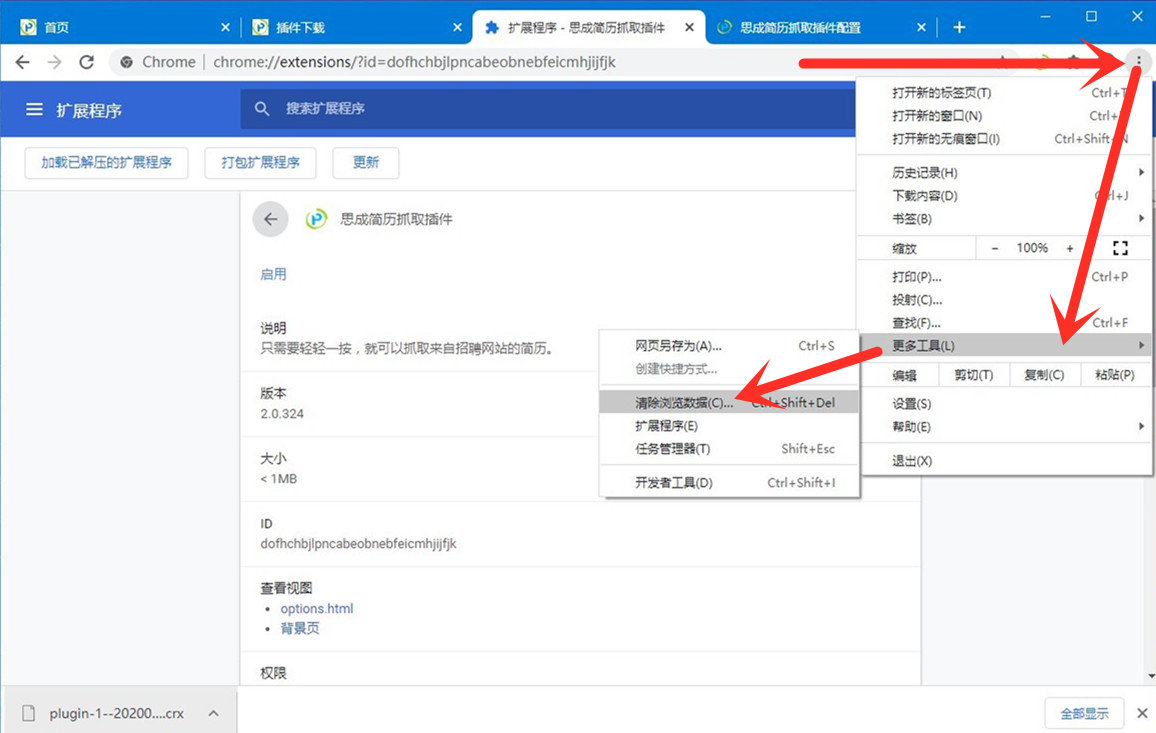Open the options.html link
The width and height of the screenshot is (1156, 733).
(316, 608)
